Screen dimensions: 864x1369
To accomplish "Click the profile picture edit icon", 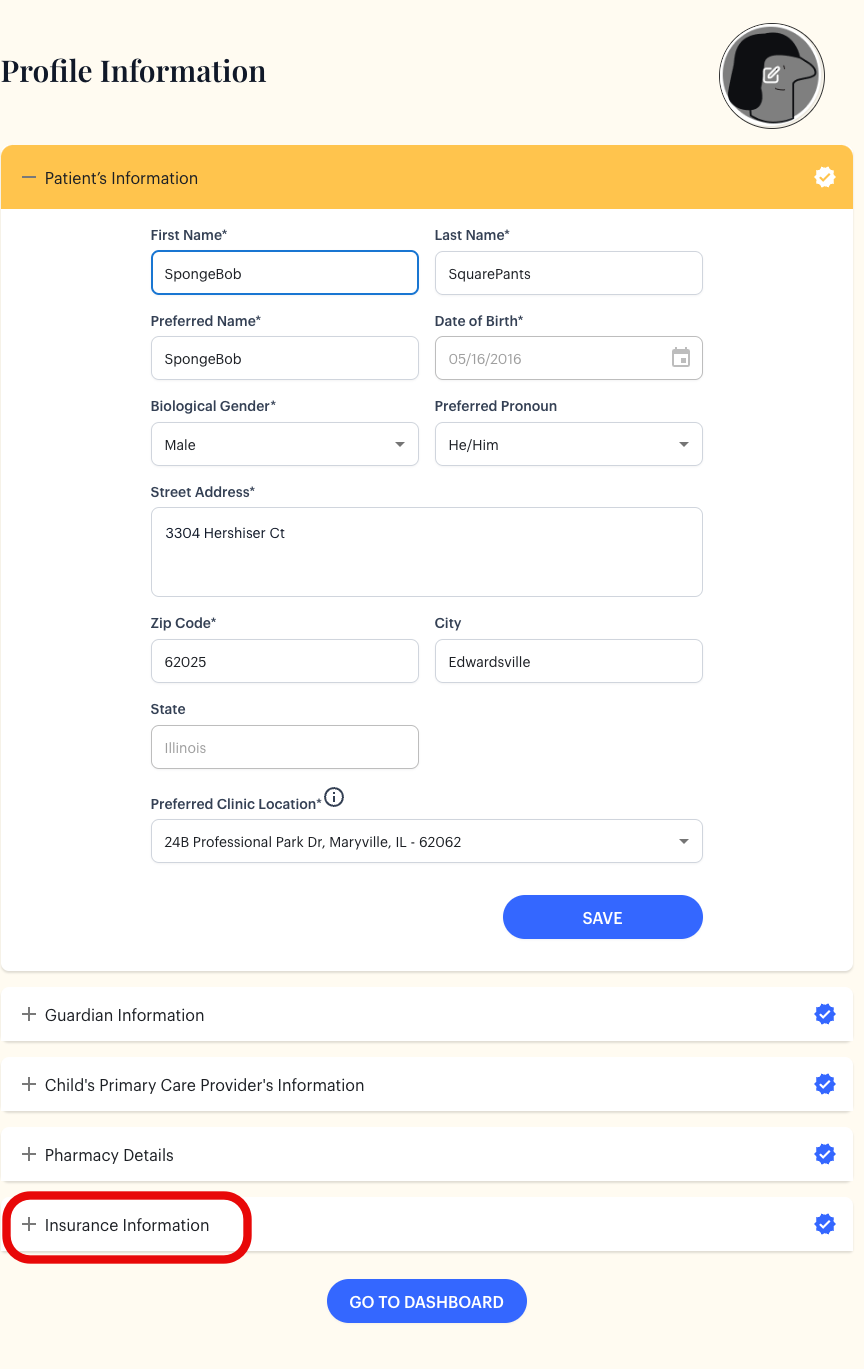I will coord(772,72).
